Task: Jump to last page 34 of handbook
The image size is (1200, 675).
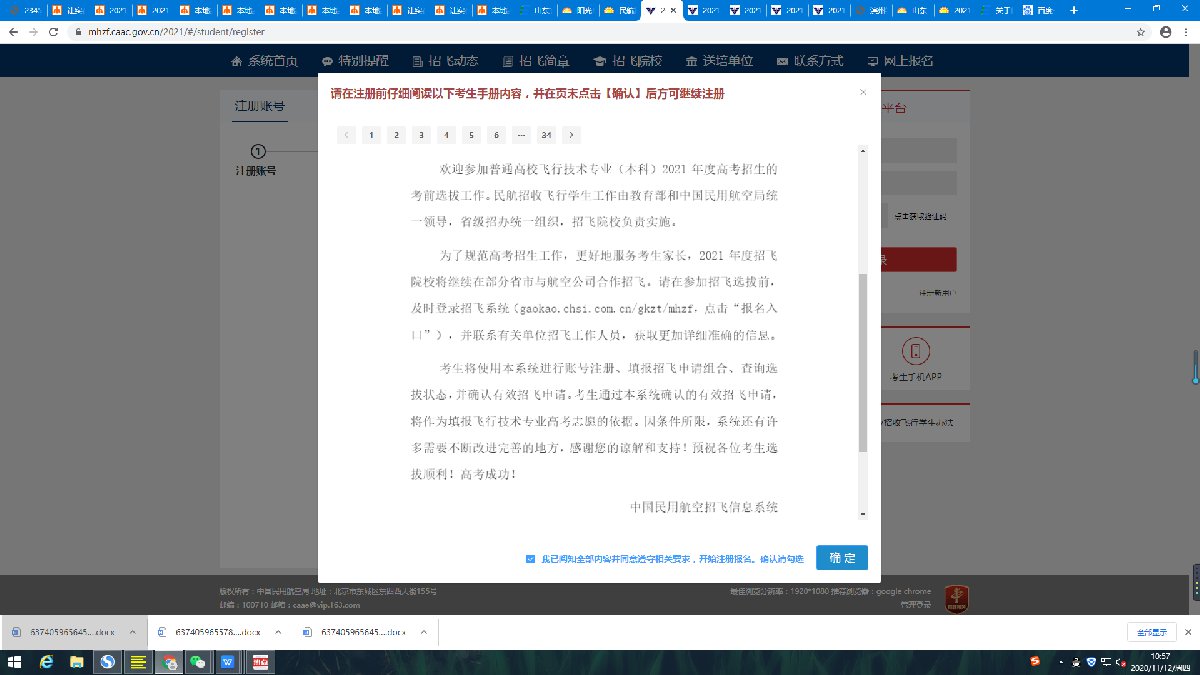Action: (546, 135)
